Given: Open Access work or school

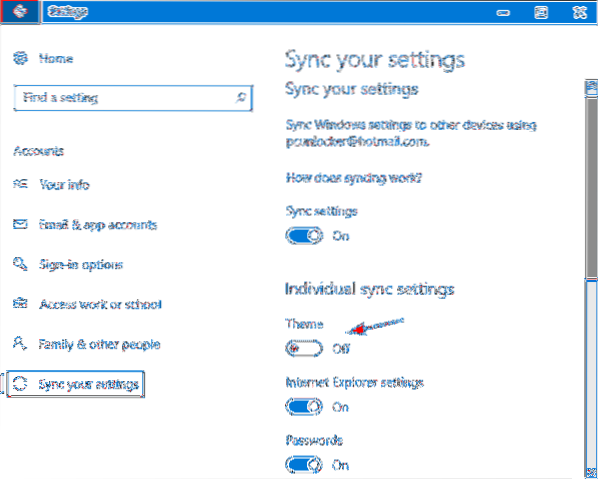Looking at the screenshot, I should point(100,304).
